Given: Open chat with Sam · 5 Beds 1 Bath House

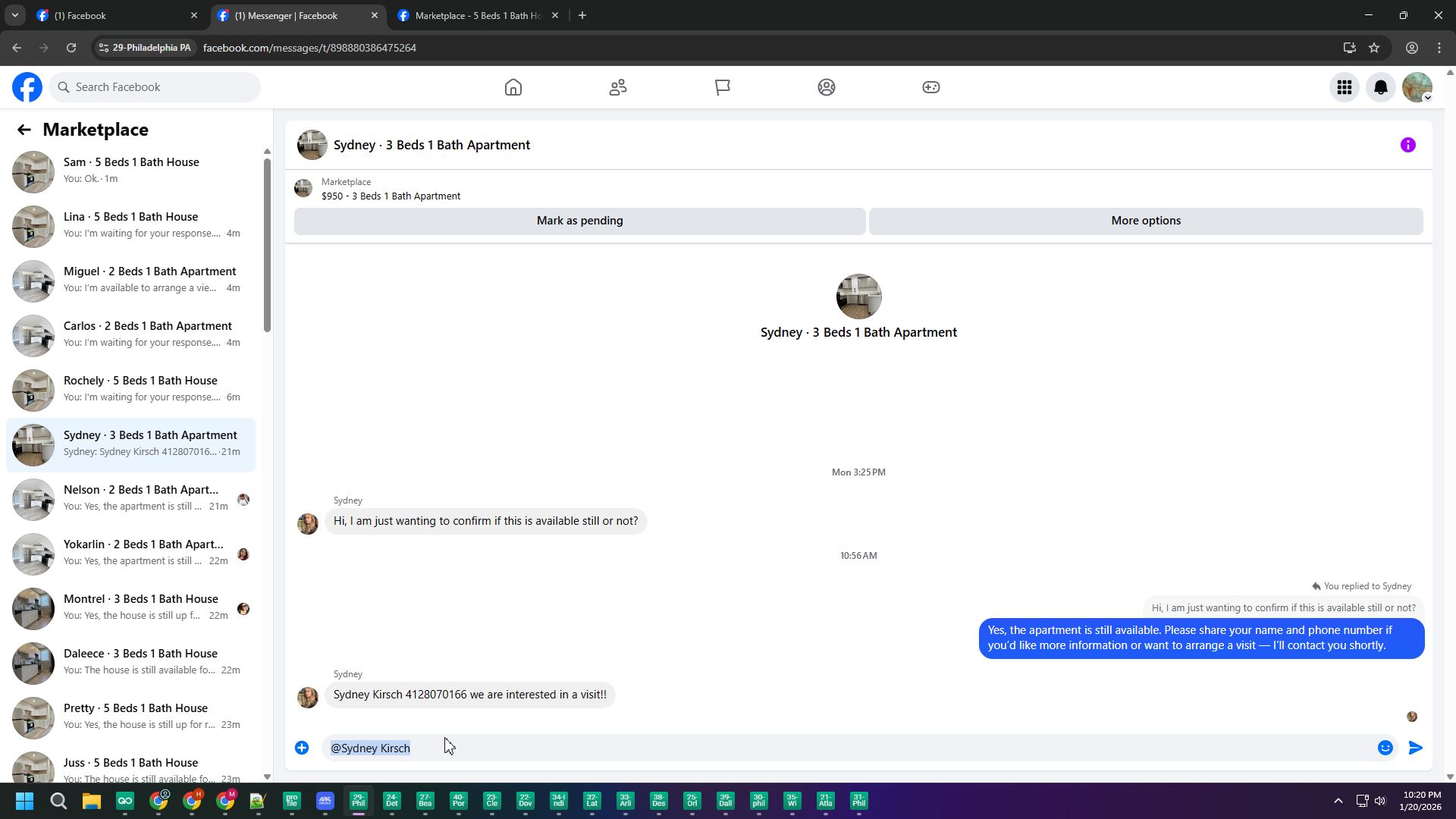Looking at the screenshot, I should coord(130,171).
